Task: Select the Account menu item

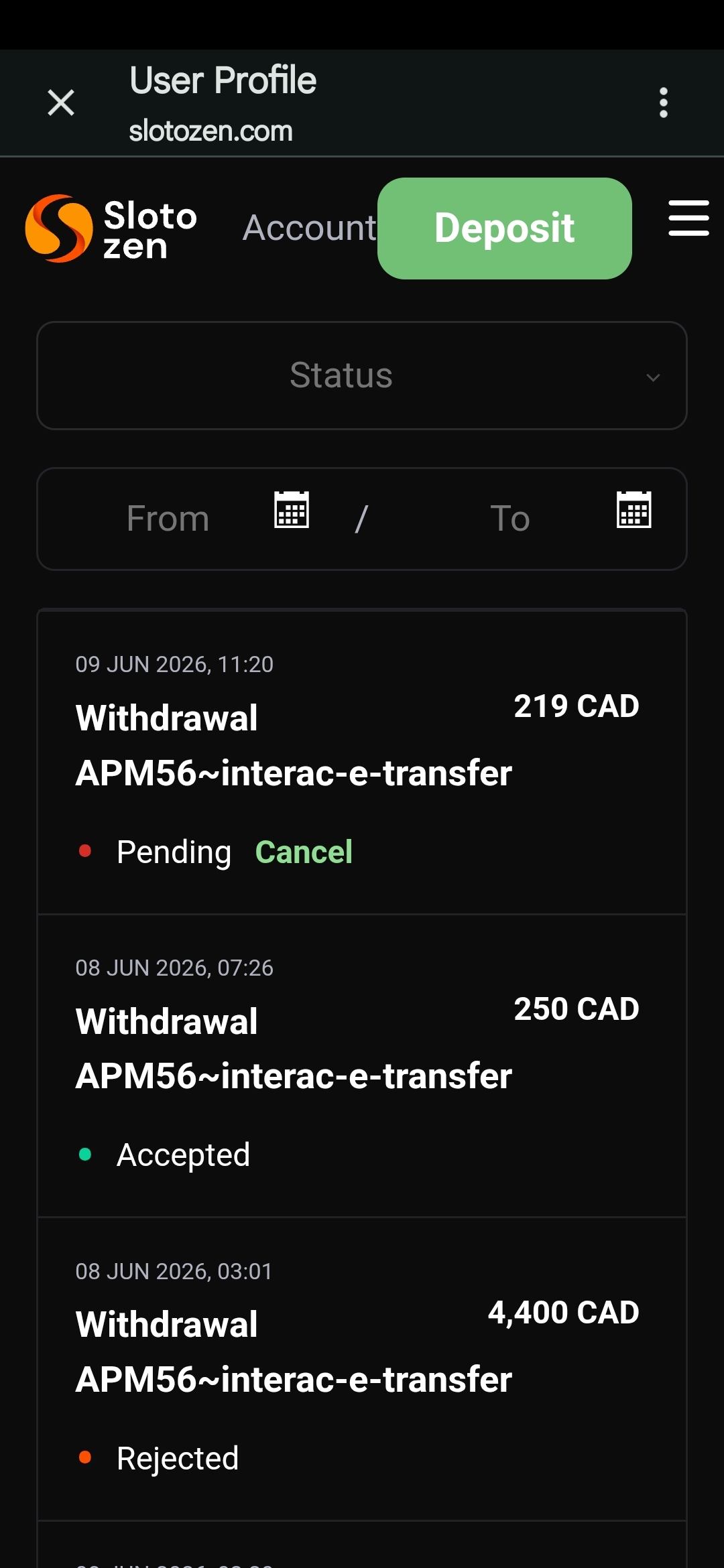Action: tap(310, 228)
